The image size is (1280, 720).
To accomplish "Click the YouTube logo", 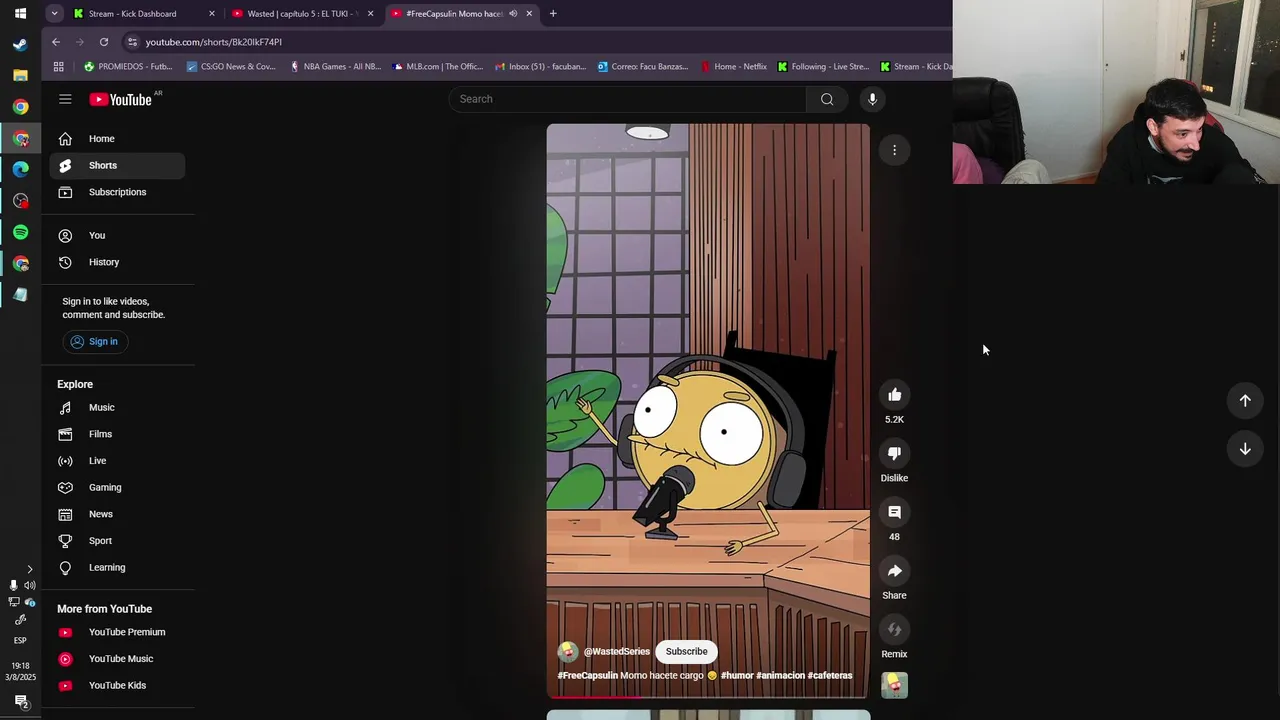I will pyautogui.click(x=121, y=99).
